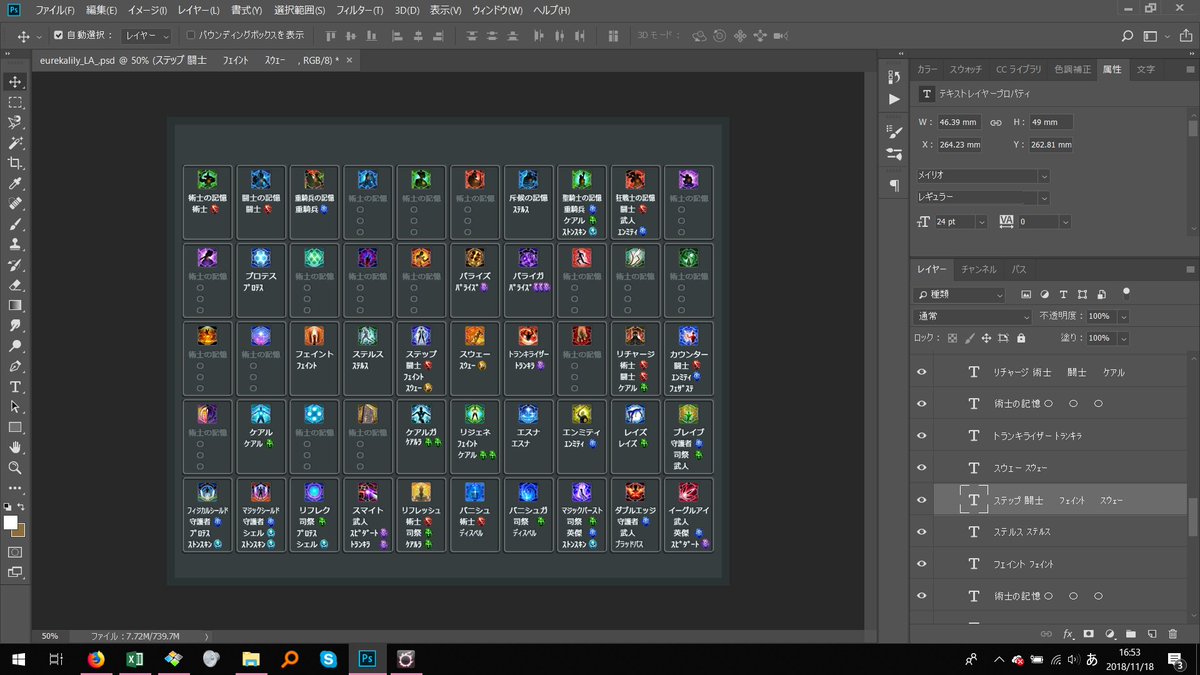Select the Eyedropper tool

[15, 184]
